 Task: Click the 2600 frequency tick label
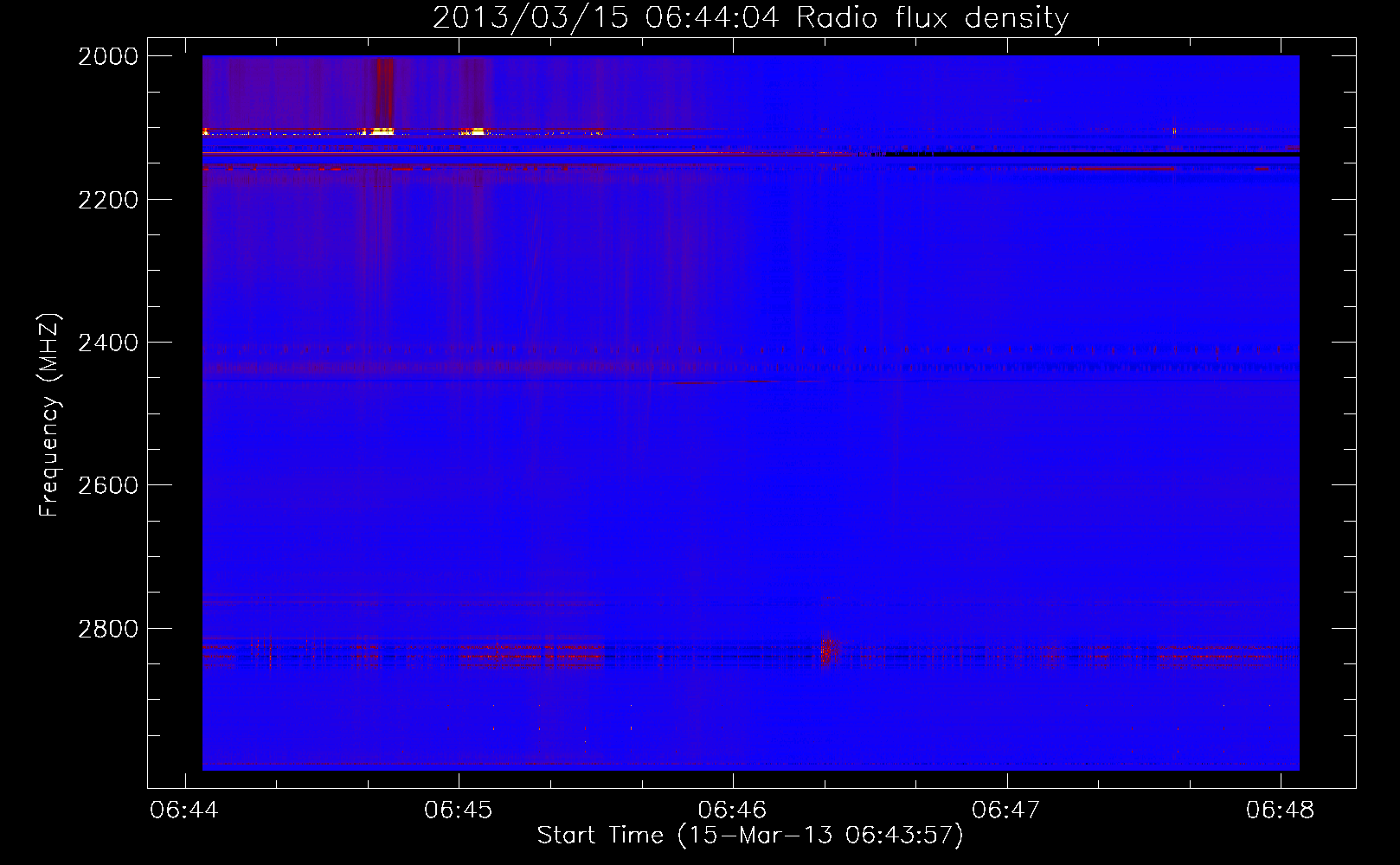[108, 485]
